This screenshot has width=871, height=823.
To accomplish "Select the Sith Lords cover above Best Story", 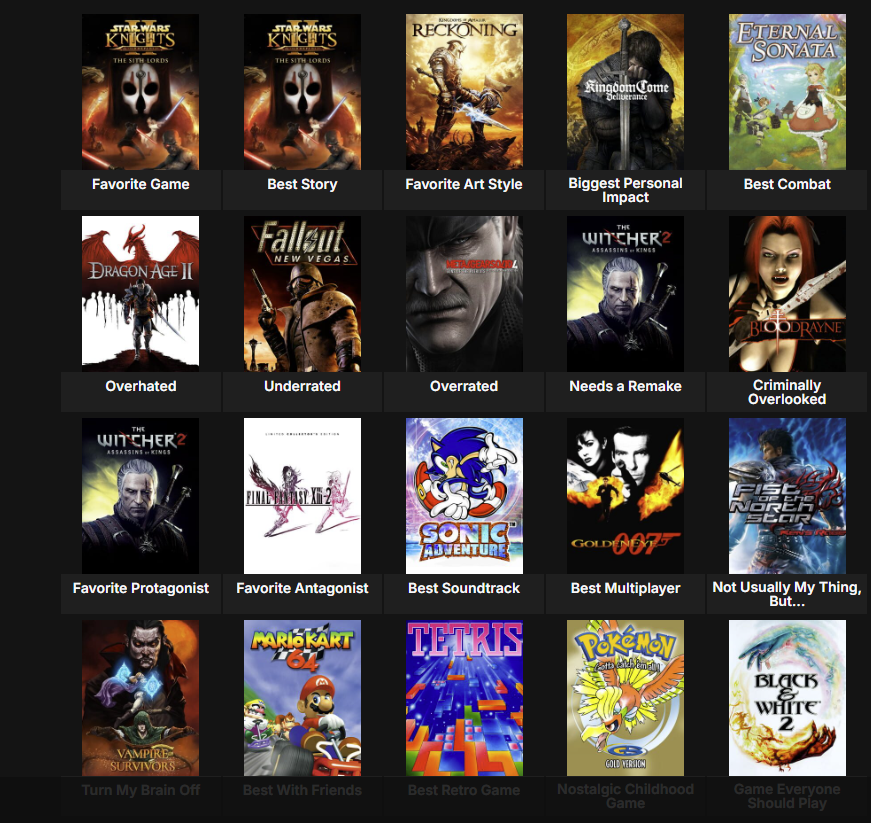I will 302,92.
